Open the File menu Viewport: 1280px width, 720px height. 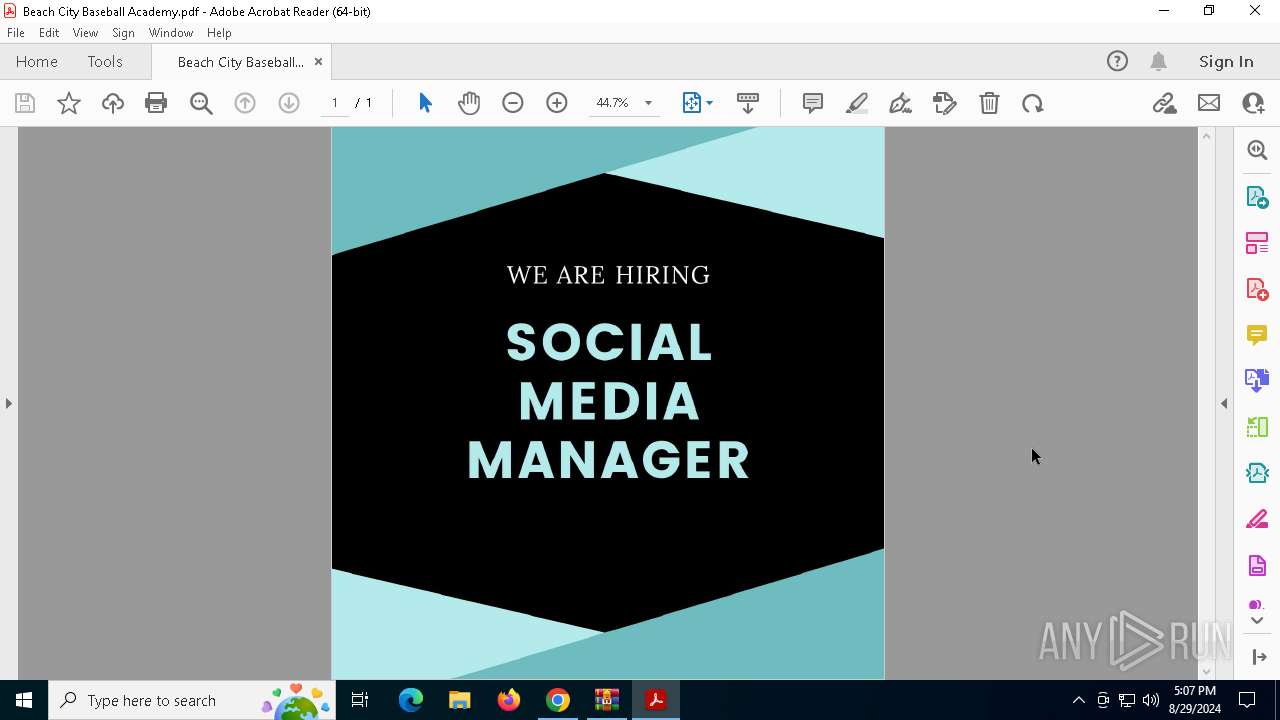pyautogui.click(x=16, y=33)
